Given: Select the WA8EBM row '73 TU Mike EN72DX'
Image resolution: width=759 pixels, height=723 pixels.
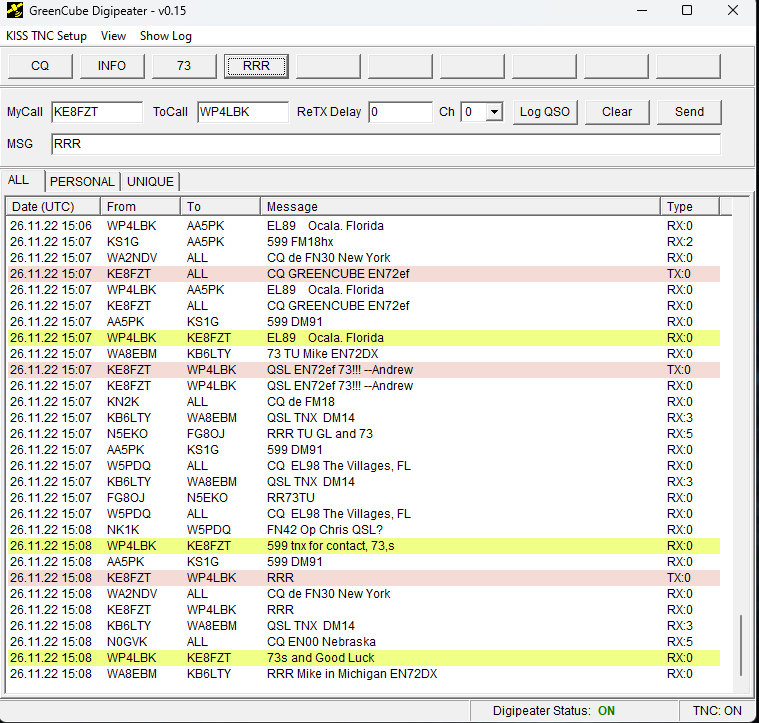Looking at the screenshot, I should 364,354.
